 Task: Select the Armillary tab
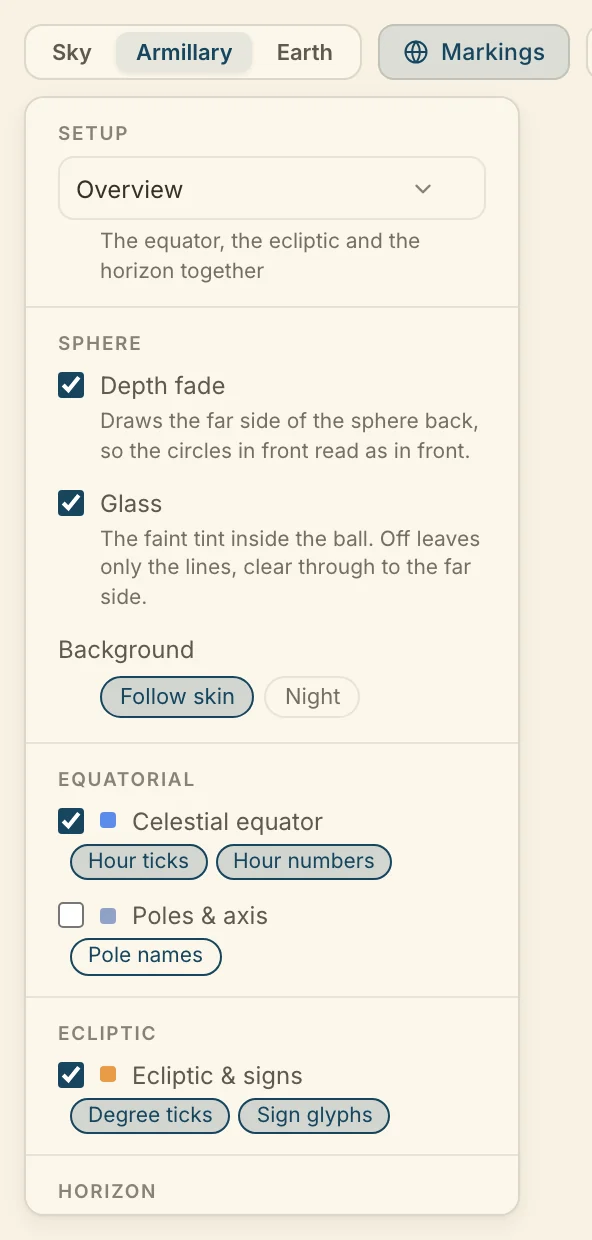pyautogui.click(x=184, y=52)
